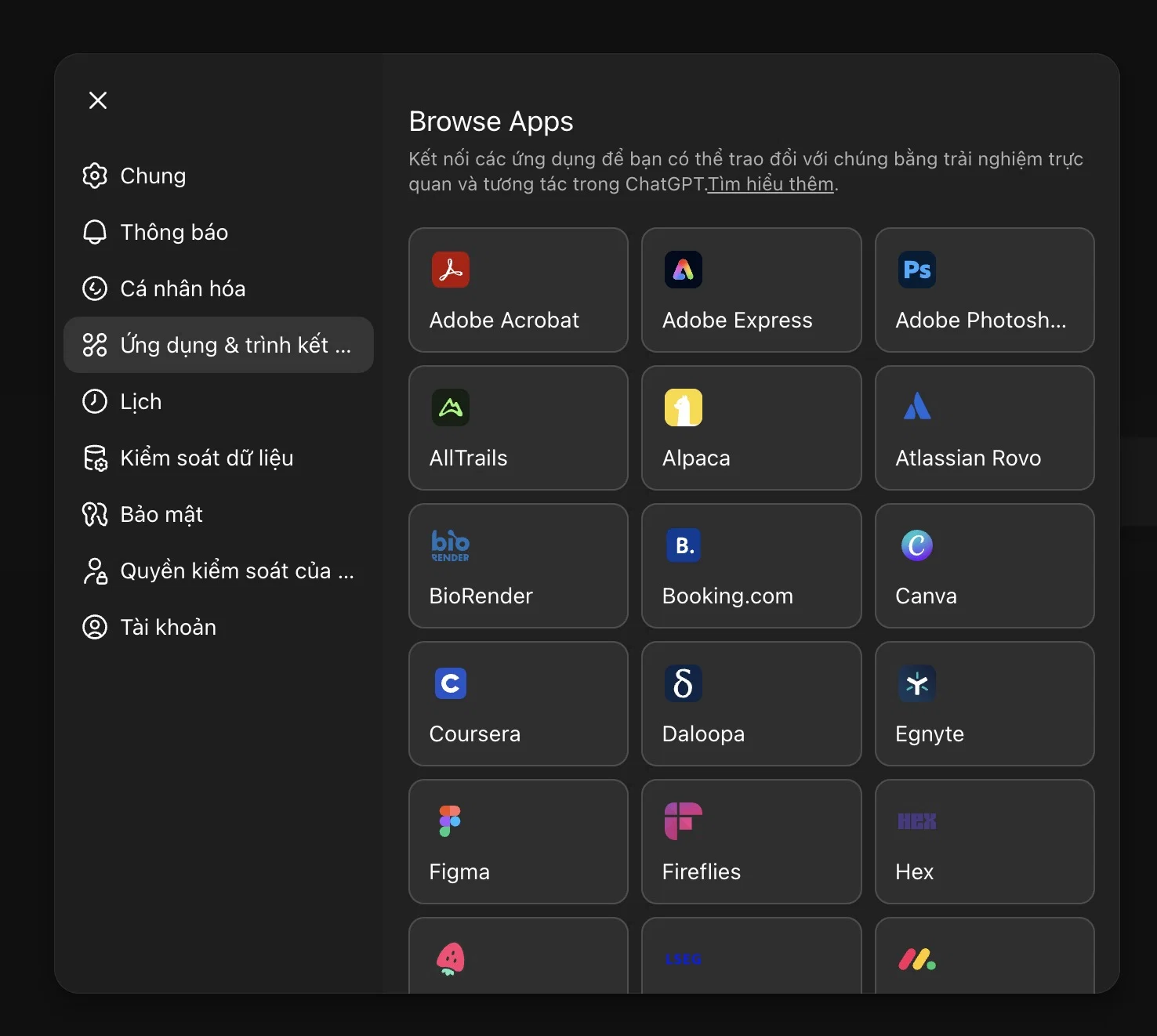
Task: Open the Egnyte app card
Action: click(985, 704)
